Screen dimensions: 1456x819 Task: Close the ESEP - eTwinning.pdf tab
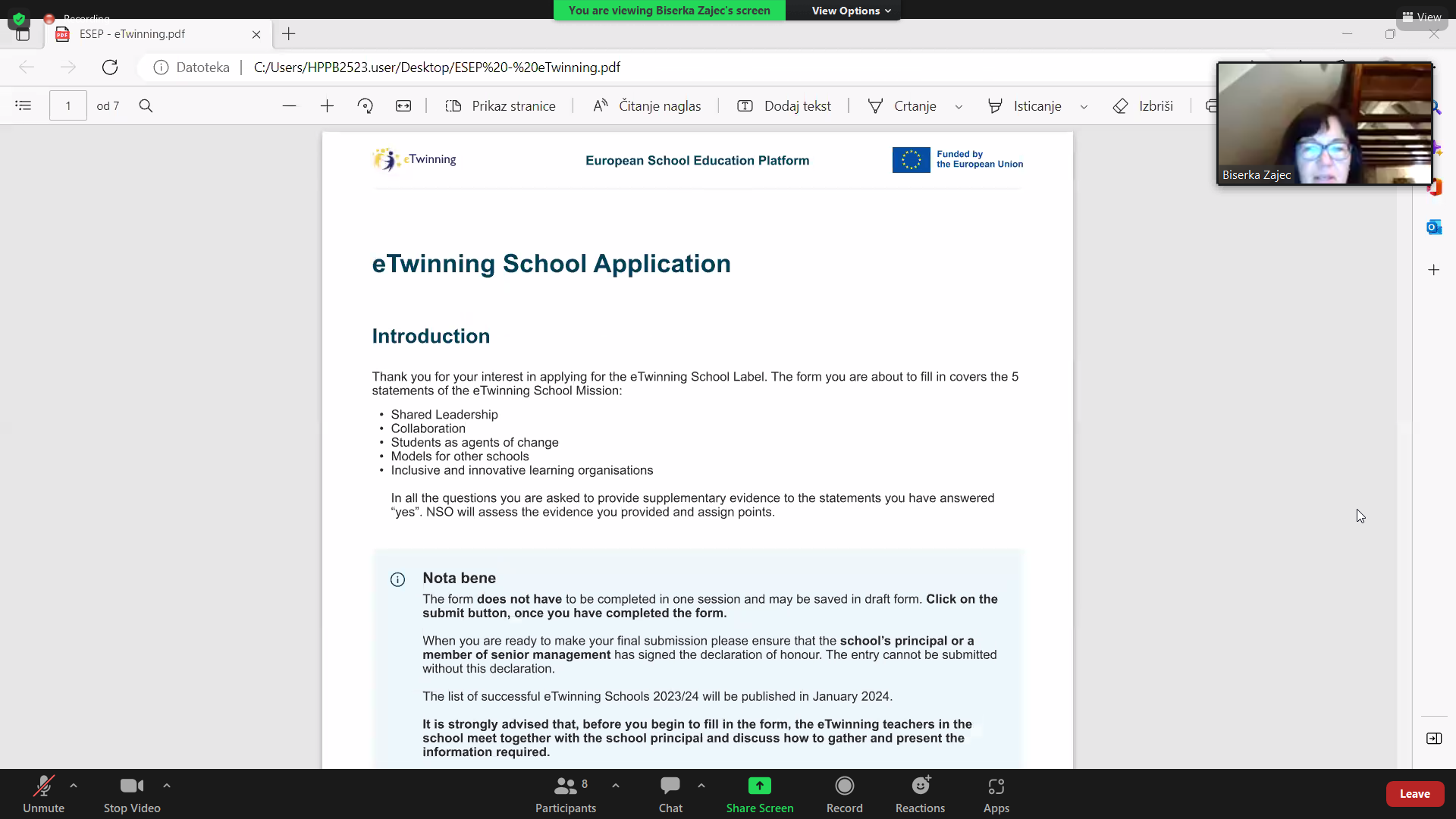coord(256,34)
